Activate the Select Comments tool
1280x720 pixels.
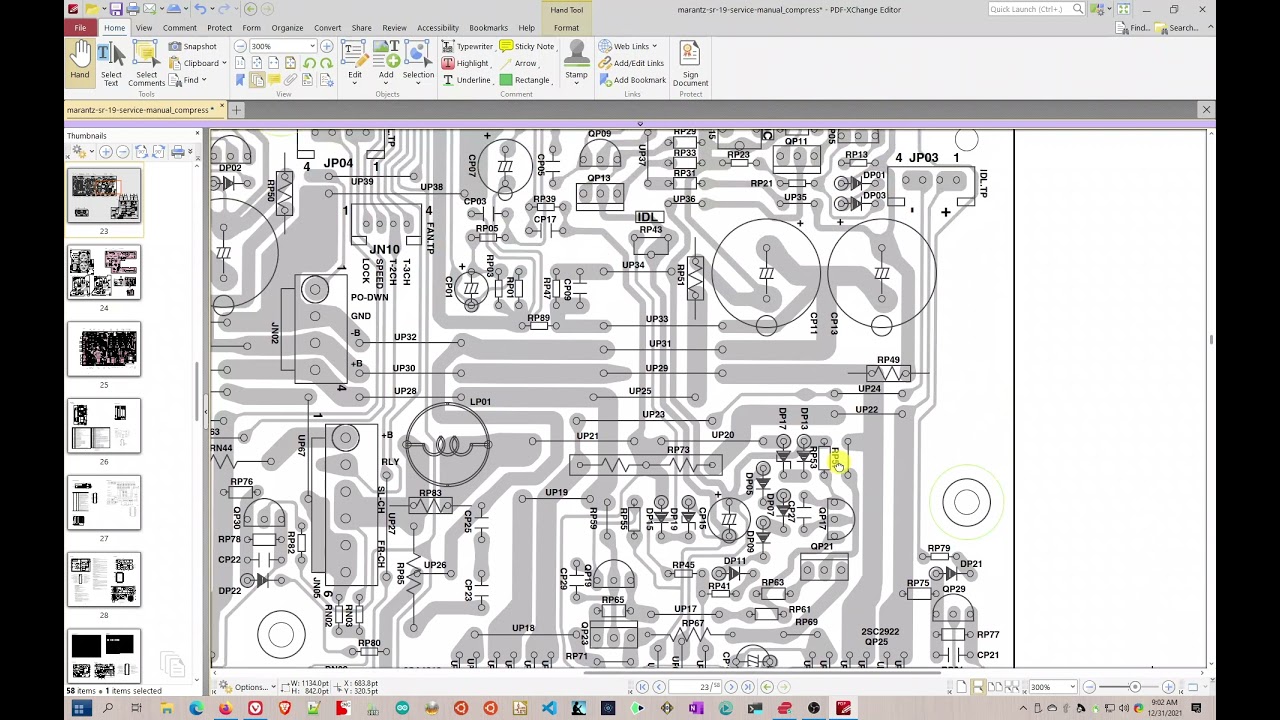[146, 63]
